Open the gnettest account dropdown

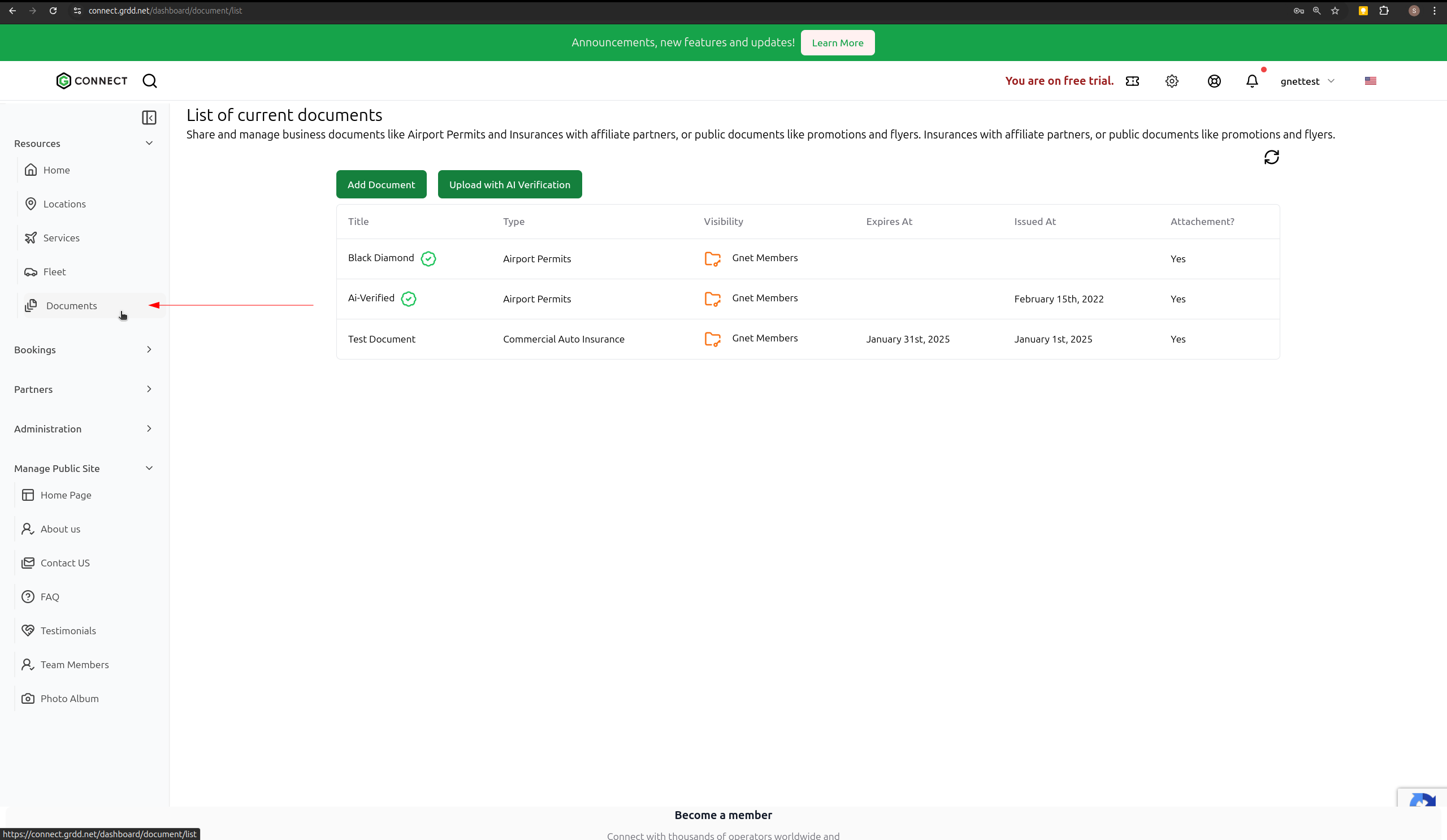coord(1307,81)
